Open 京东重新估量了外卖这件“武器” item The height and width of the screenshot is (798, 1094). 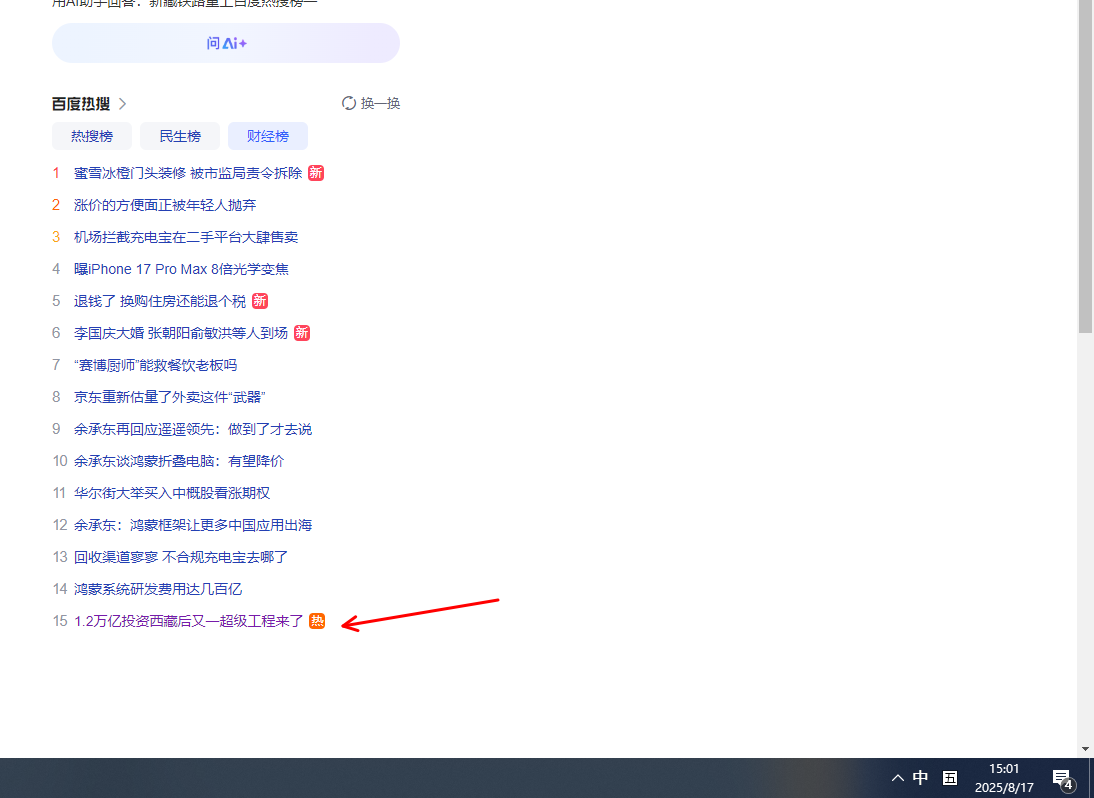[169, 398]
